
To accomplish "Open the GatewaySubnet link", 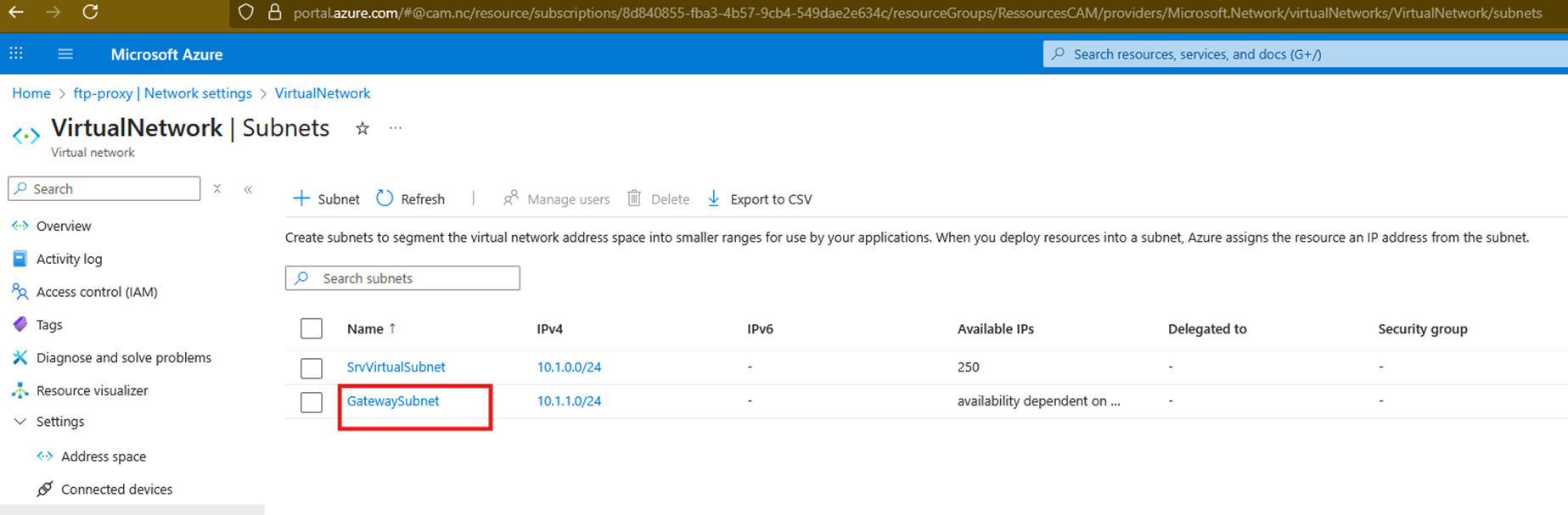I will pos(393,400).
